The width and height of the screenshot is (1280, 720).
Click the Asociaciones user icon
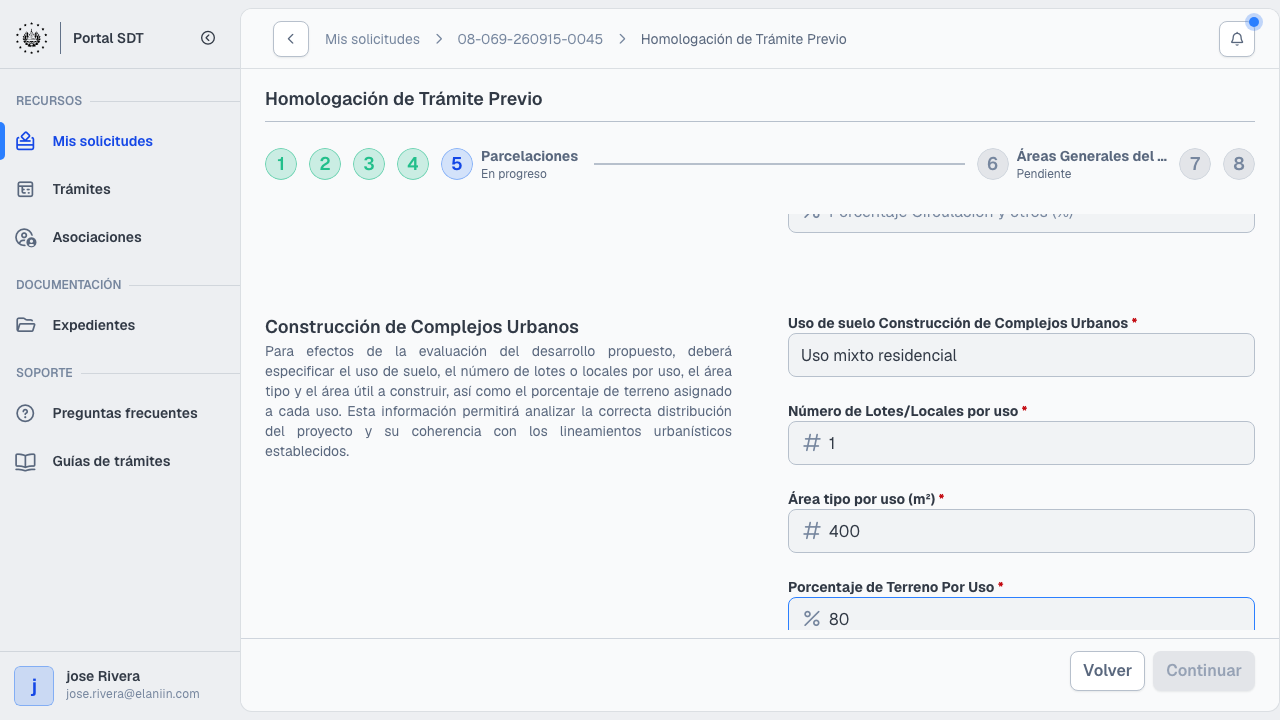26,237
